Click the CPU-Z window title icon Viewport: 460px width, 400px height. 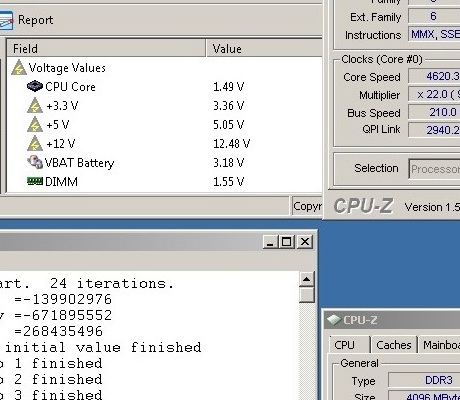[x=334, y=320]
